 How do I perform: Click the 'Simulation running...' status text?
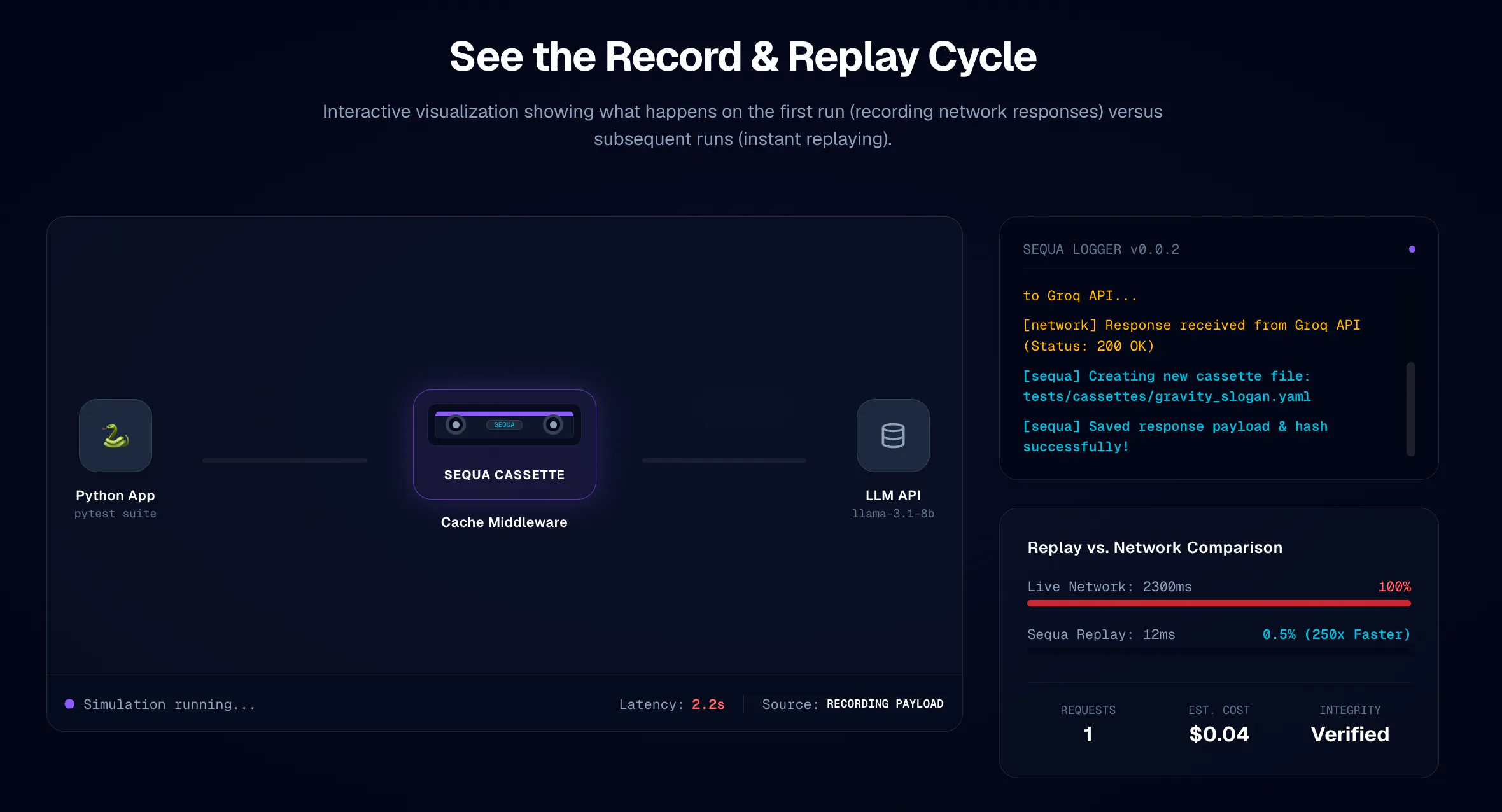coord(169,704)
